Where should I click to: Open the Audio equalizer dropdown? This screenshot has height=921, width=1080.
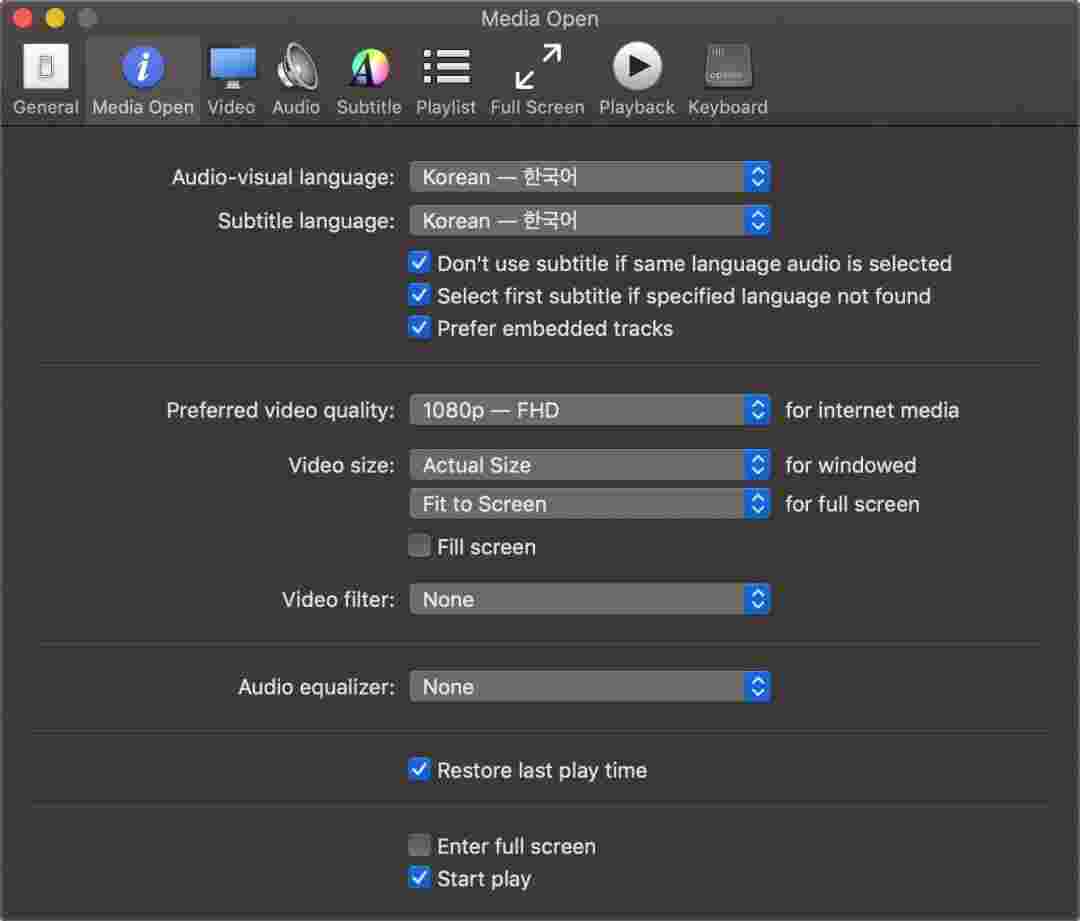[590, 687]
